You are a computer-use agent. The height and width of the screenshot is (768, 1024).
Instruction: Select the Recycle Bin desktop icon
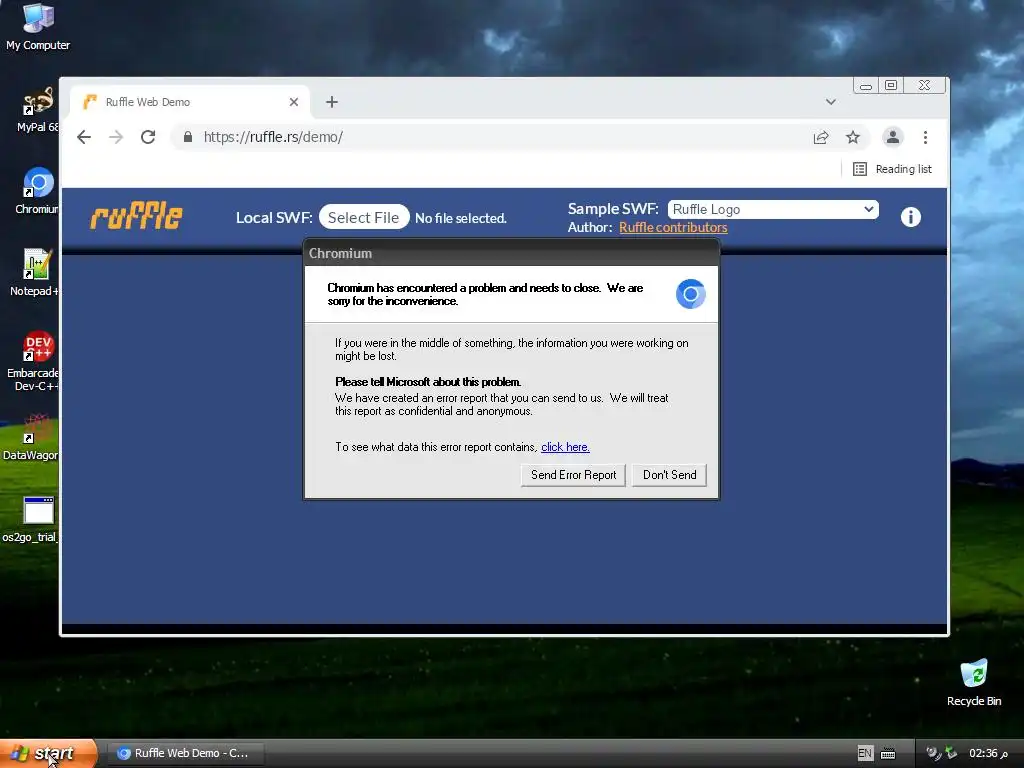(974, 683)
